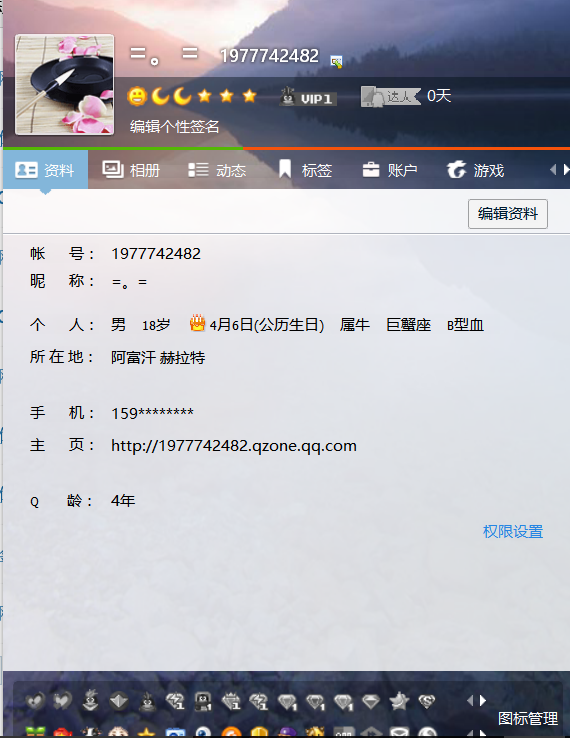Click the VIP1 penguin badge
This screenshot has width=570, height=738.
(308, 97)
